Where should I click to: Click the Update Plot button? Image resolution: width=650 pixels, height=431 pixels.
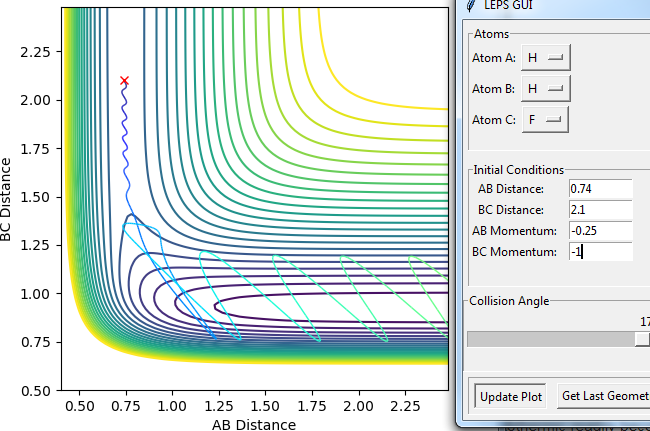511,397
